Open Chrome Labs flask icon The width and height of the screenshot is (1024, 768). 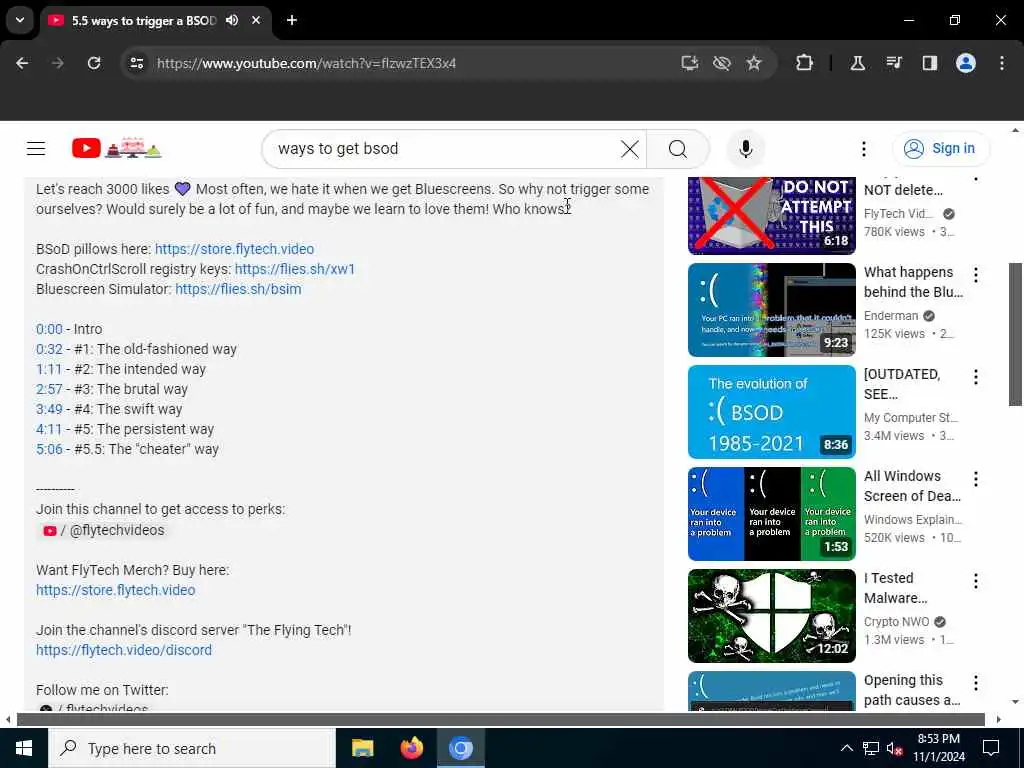[x=857, y=63]
